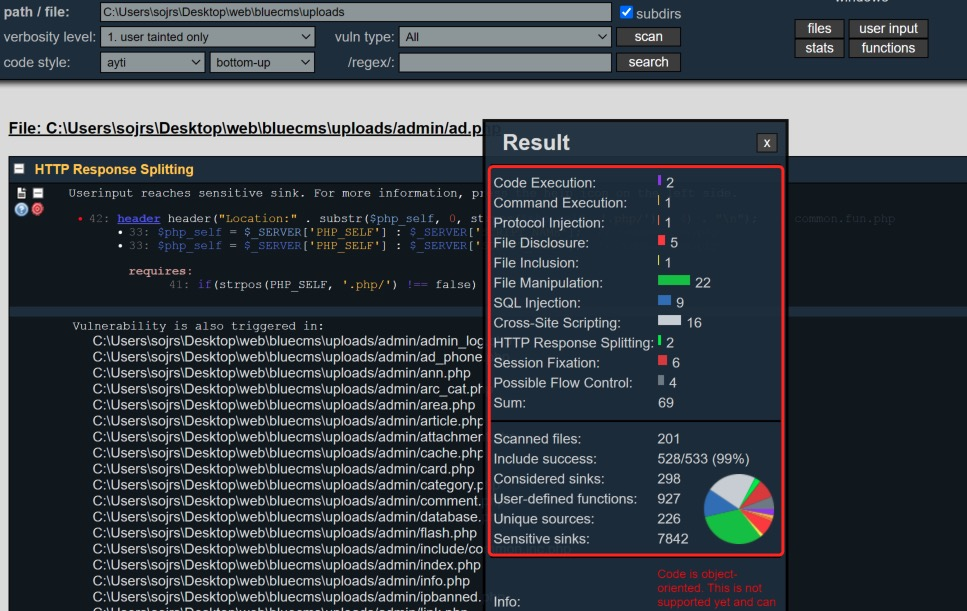Click the User-defined functions value 927
967x611 pixels.
(669, 499)
